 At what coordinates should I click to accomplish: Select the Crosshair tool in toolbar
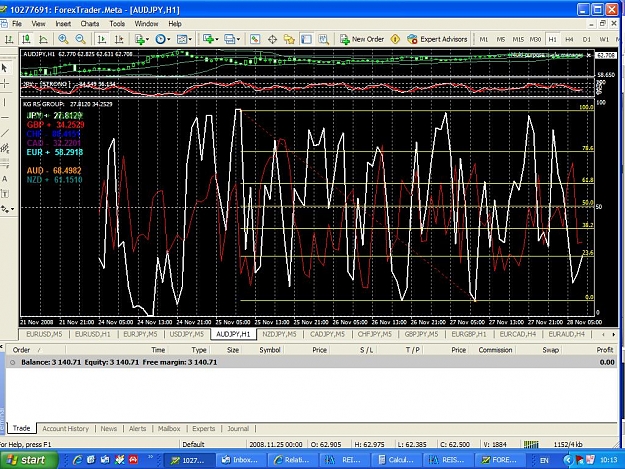[272, 39]
